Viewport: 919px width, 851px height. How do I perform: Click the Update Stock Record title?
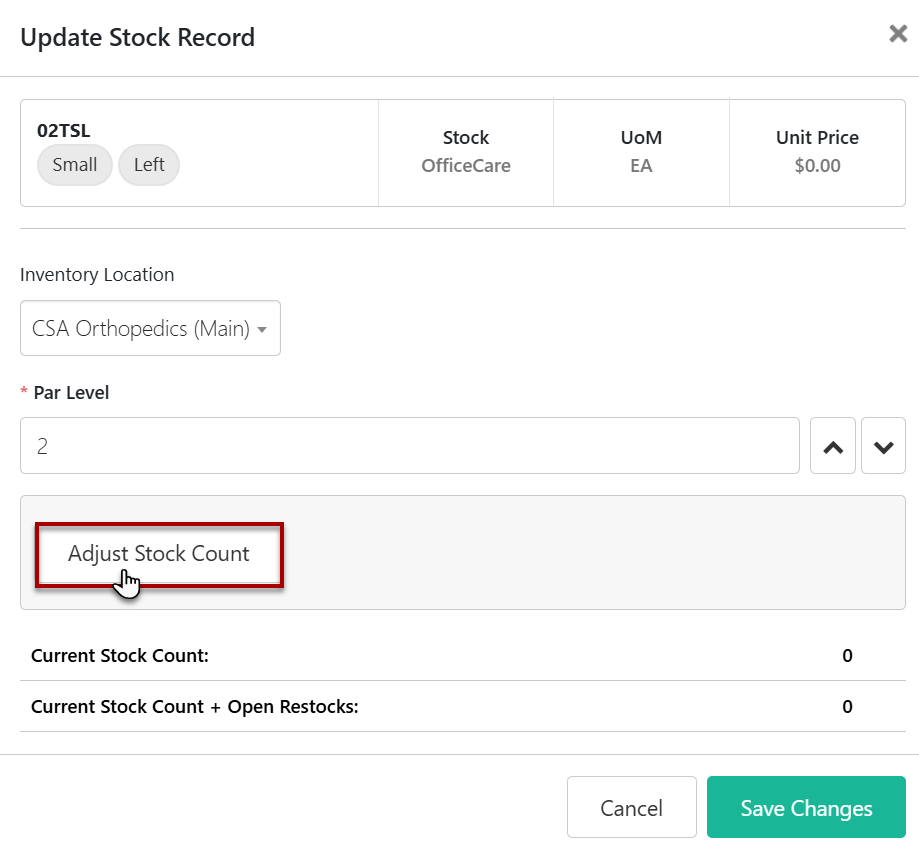point(138,38)
